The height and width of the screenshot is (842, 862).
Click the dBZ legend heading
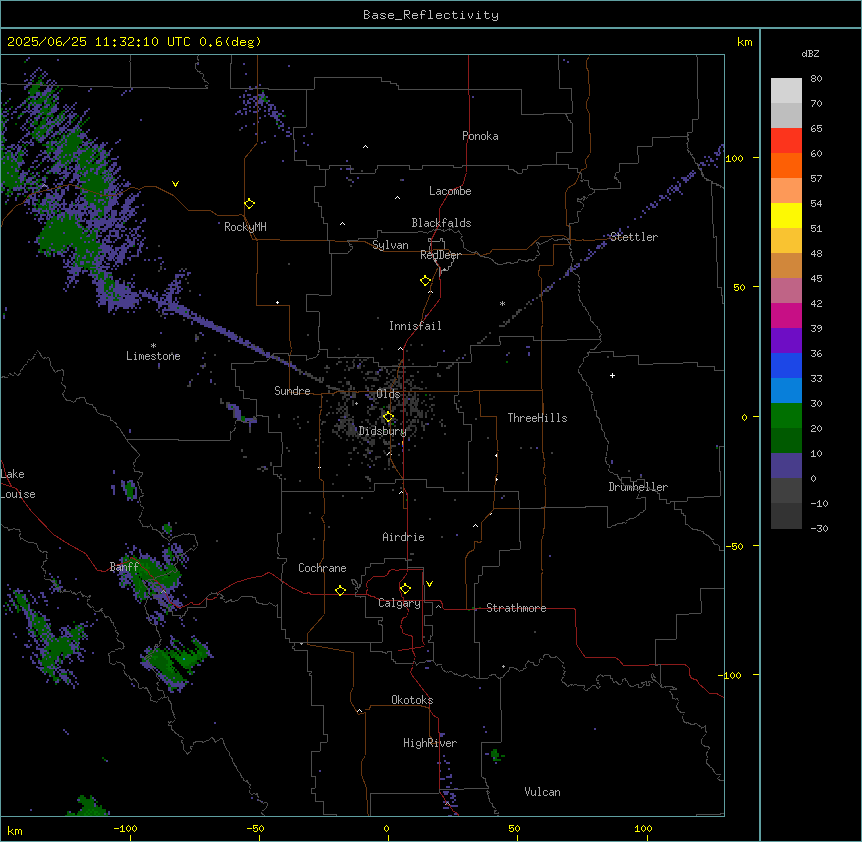810,54
